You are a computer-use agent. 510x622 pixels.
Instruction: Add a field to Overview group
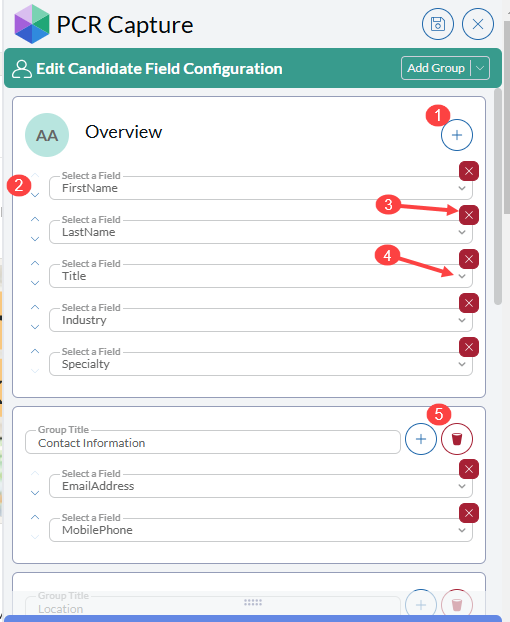coord(457,135)
